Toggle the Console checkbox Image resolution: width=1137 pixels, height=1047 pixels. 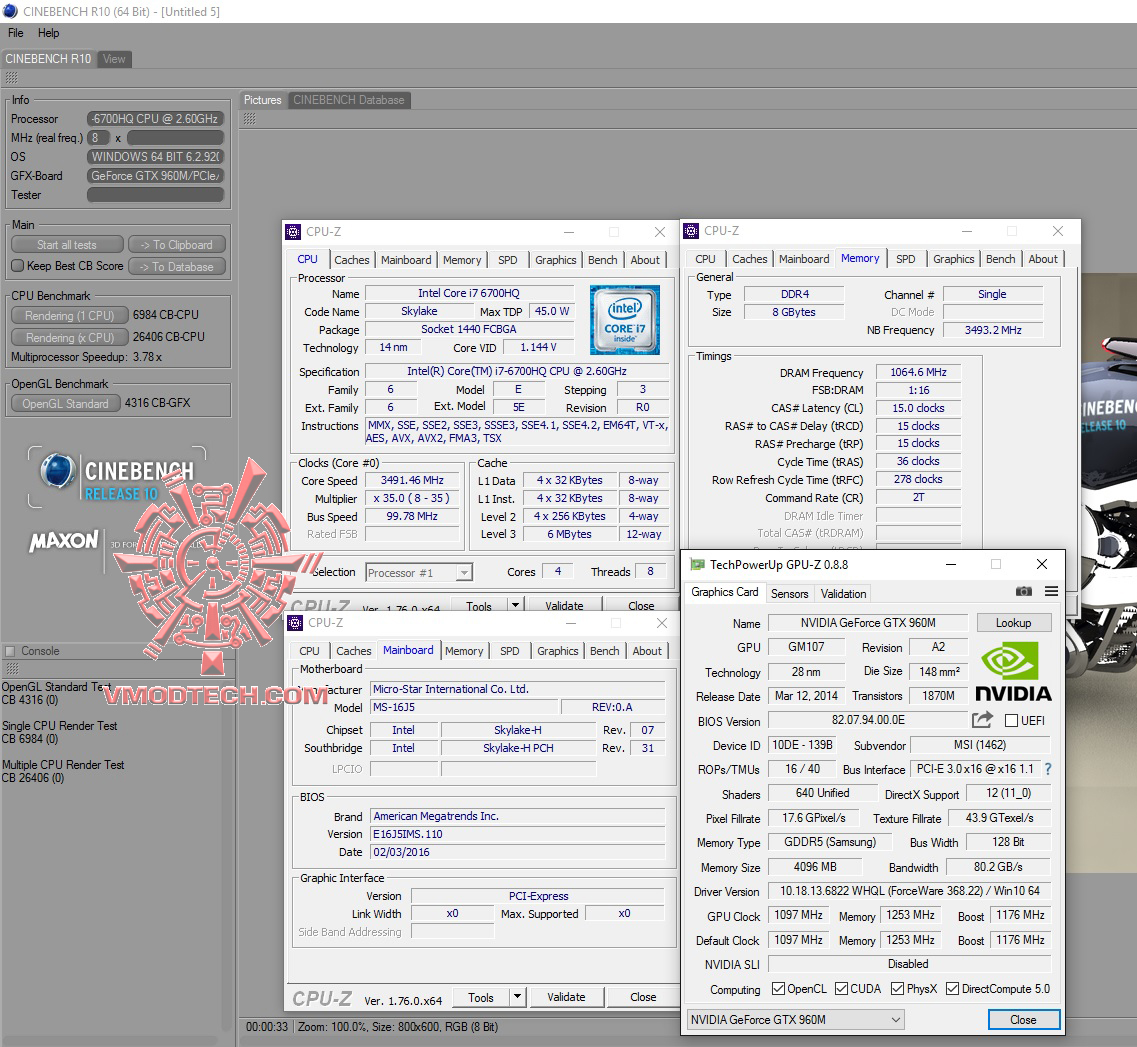10,650
